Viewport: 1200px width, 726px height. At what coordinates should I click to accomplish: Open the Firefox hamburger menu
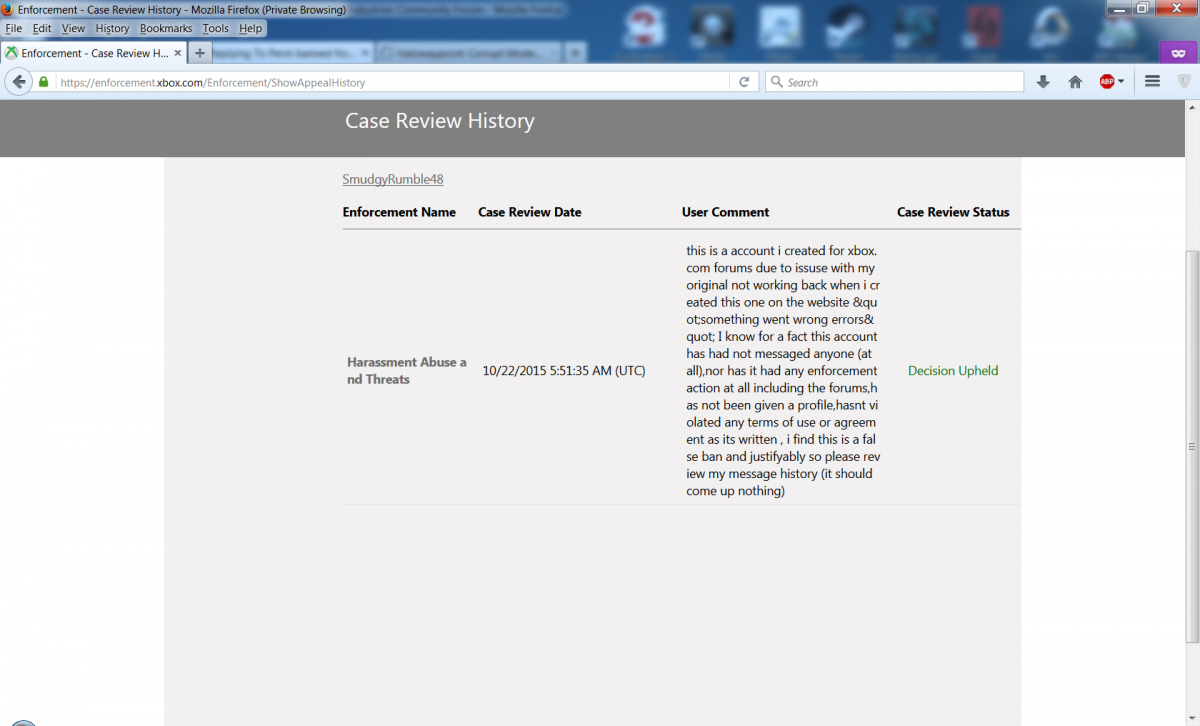[1152, 82]
